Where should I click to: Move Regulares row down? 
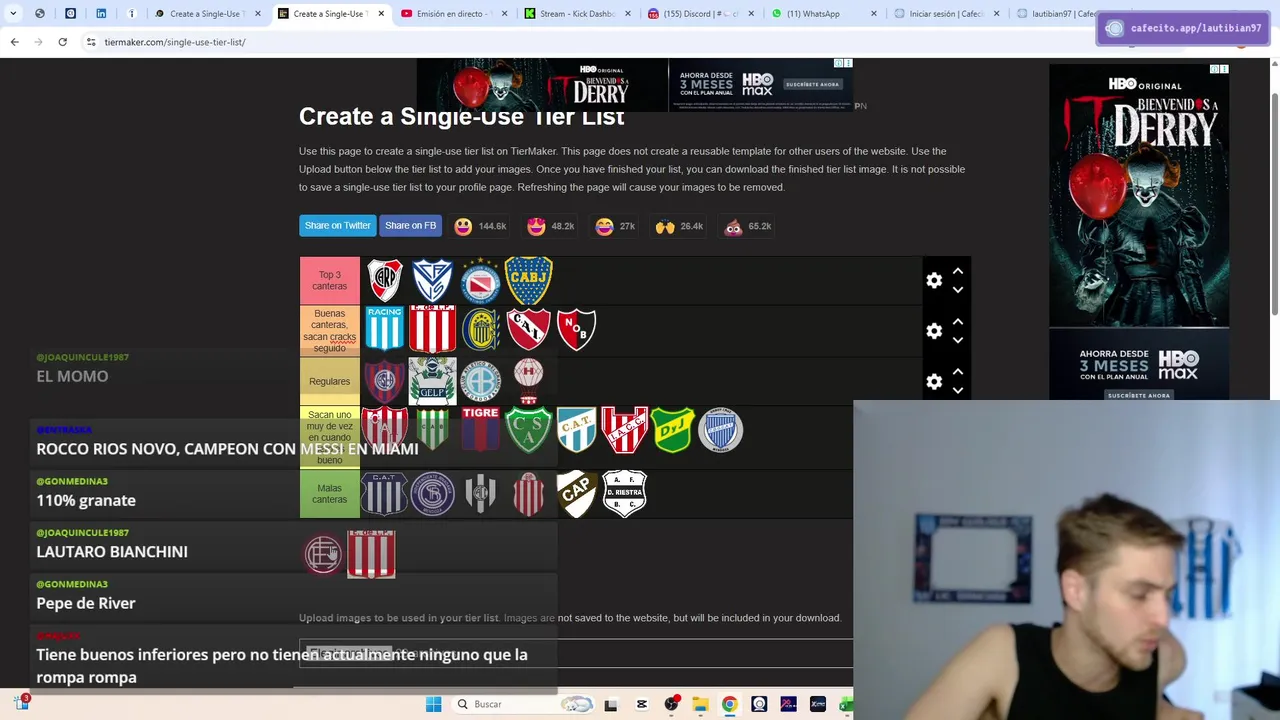click(958, 390)
